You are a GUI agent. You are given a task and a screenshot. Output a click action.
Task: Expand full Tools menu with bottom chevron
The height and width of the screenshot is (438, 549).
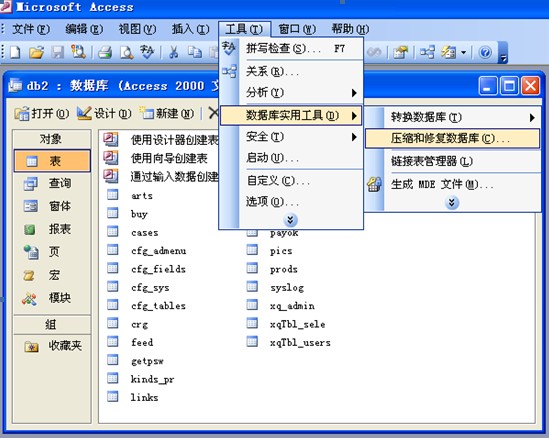[x=291, y=220]
